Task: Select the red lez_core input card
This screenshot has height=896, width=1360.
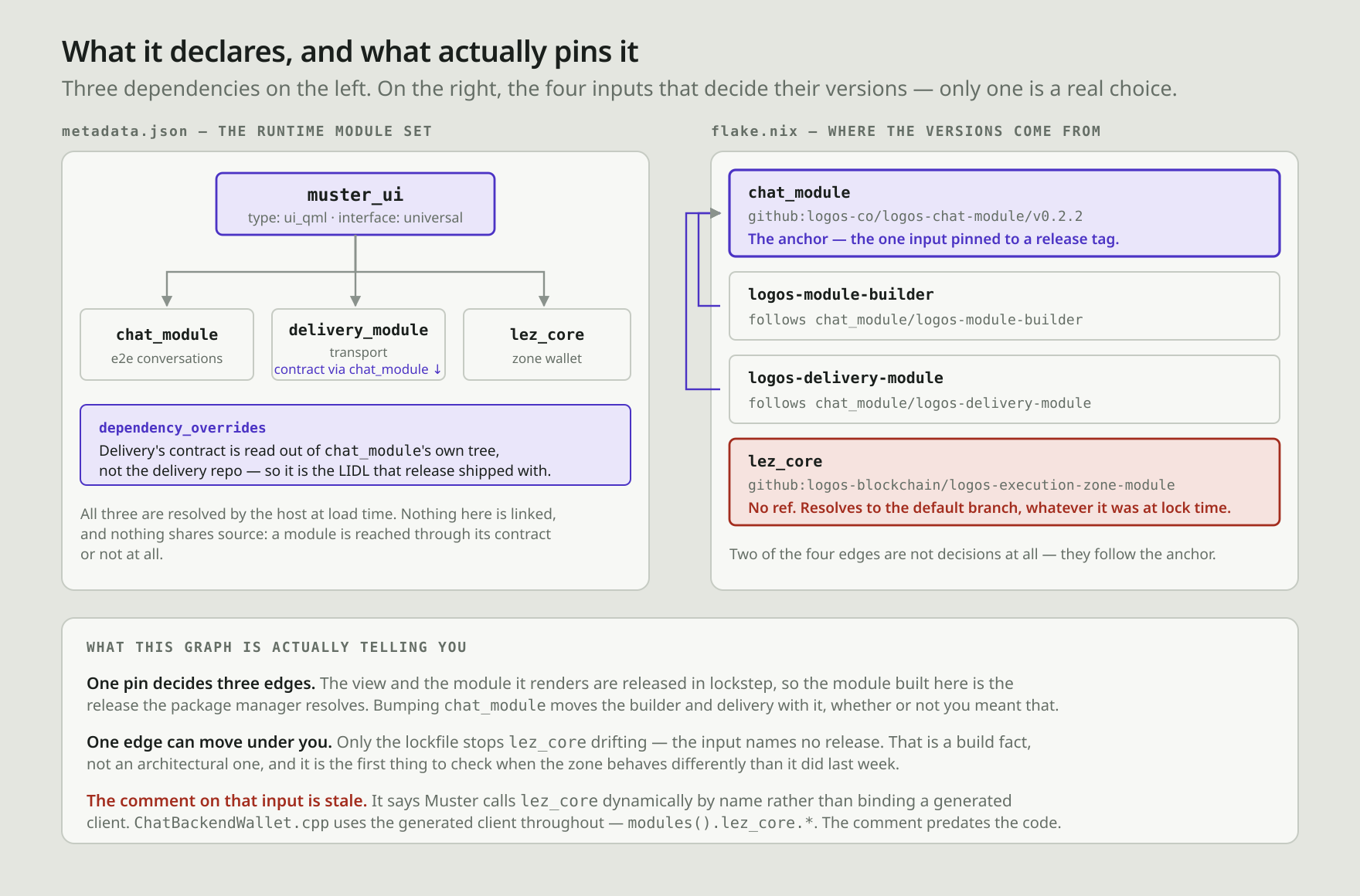Action: tap(1005, 482)
